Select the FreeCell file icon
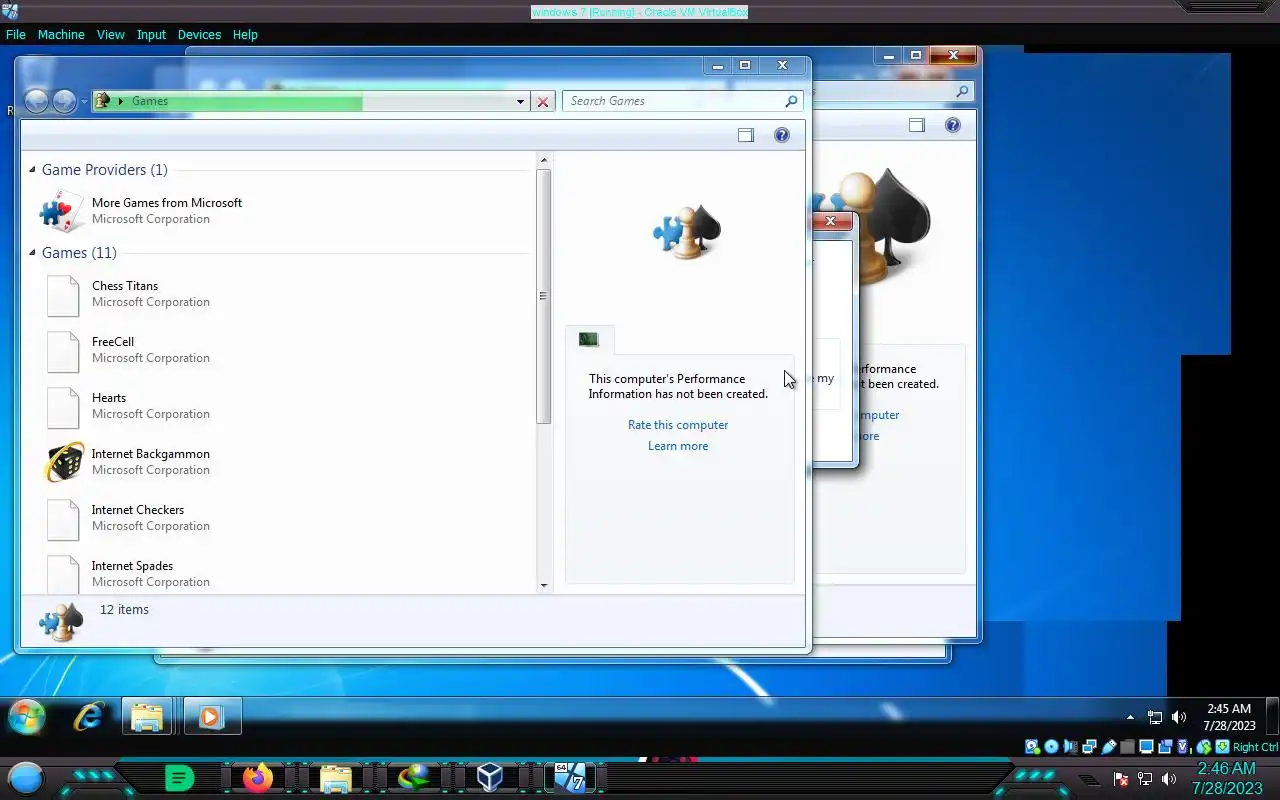 pos(63,351)
